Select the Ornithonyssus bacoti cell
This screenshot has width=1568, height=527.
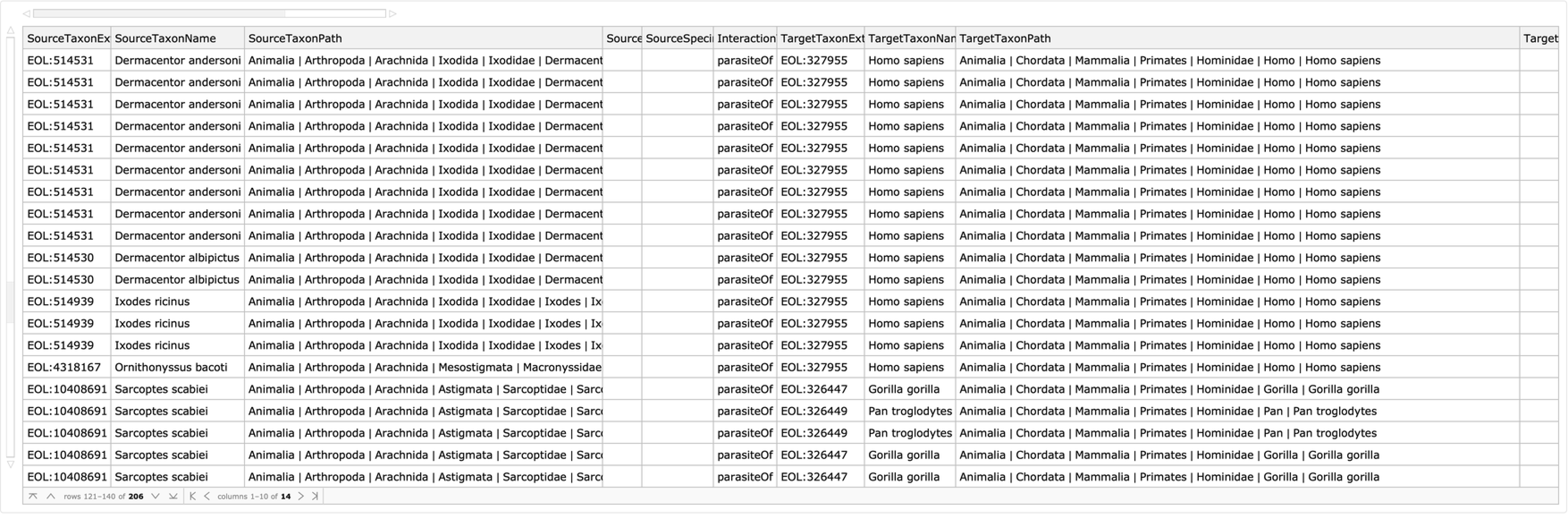(x=171, y=367)
